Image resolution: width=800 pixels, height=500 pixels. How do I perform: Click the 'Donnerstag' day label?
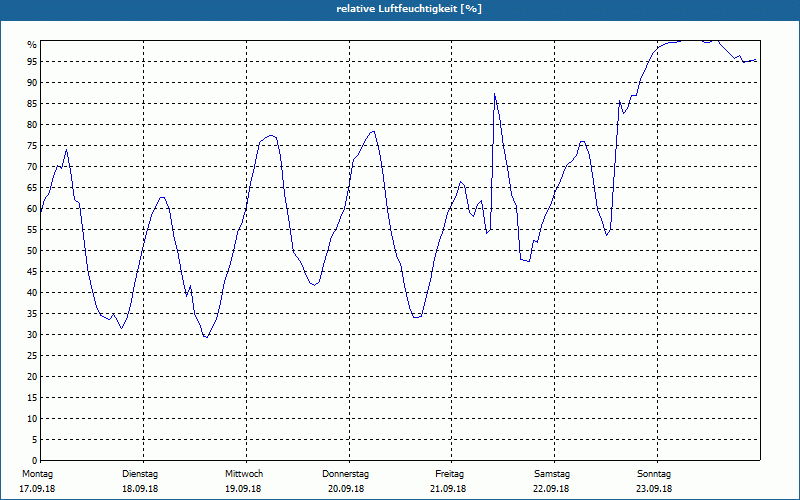point(345,474)
